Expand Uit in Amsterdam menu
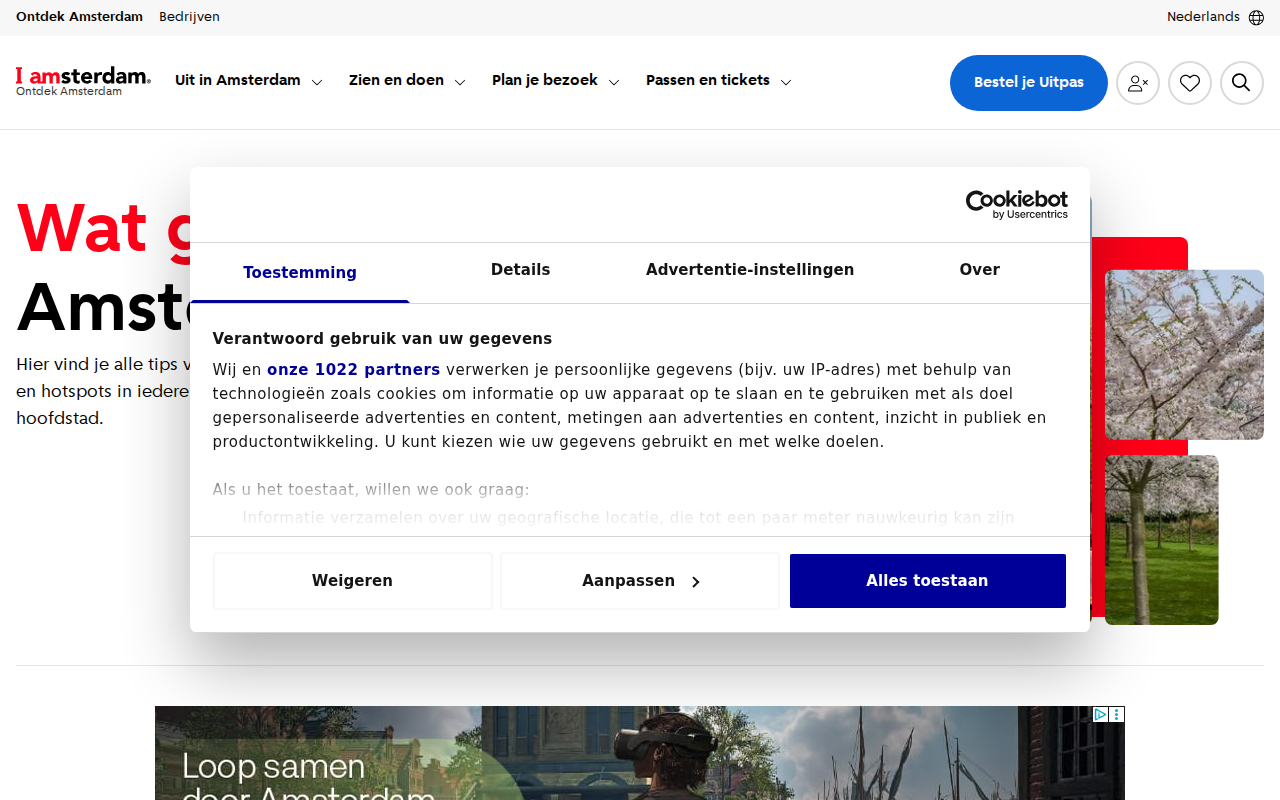The width and height of the screenshot is (1280, 800). pos(249,81)
